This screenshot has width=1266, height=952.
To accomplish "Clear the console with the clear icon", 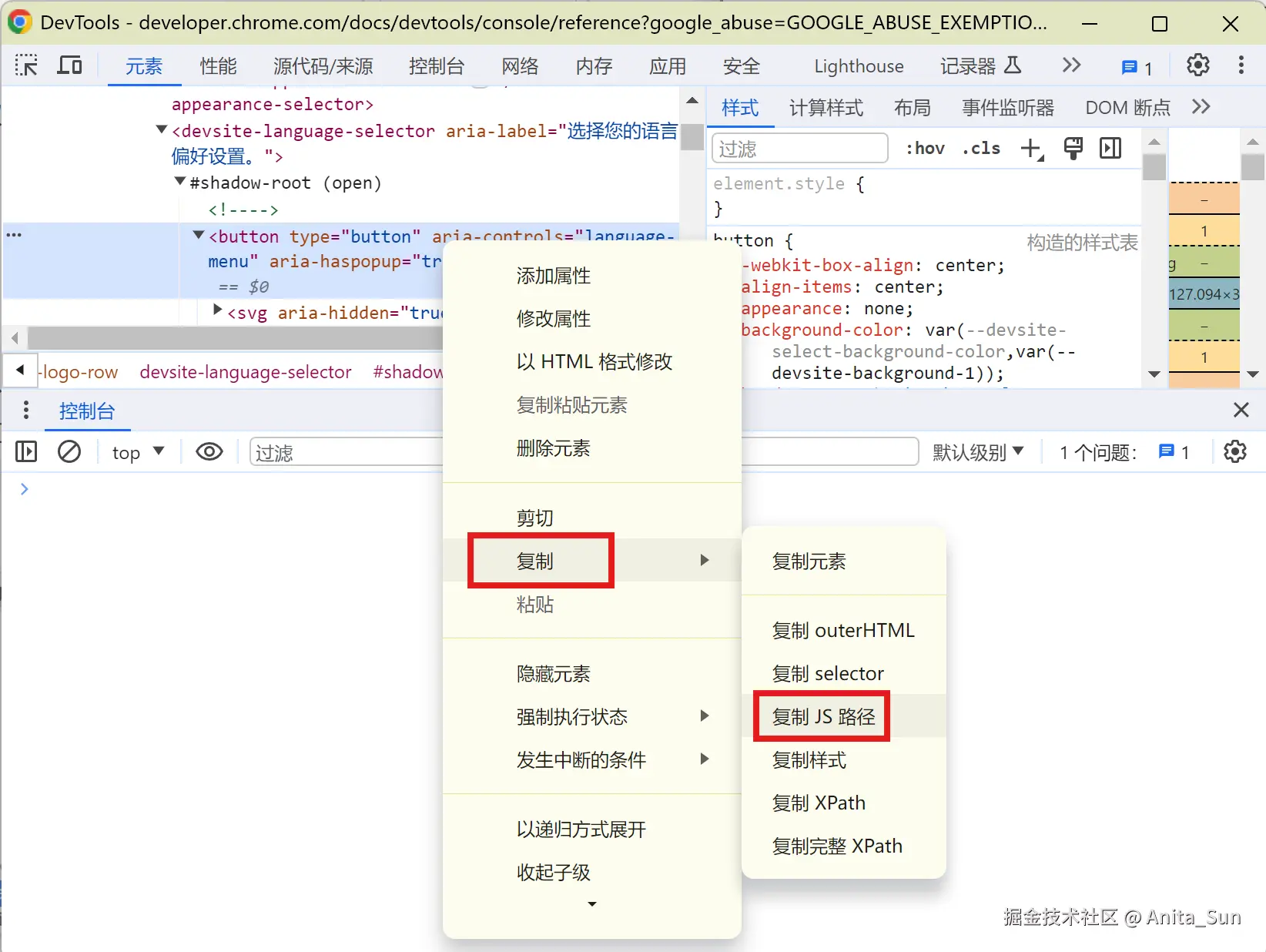I will [x=69, y=451].
